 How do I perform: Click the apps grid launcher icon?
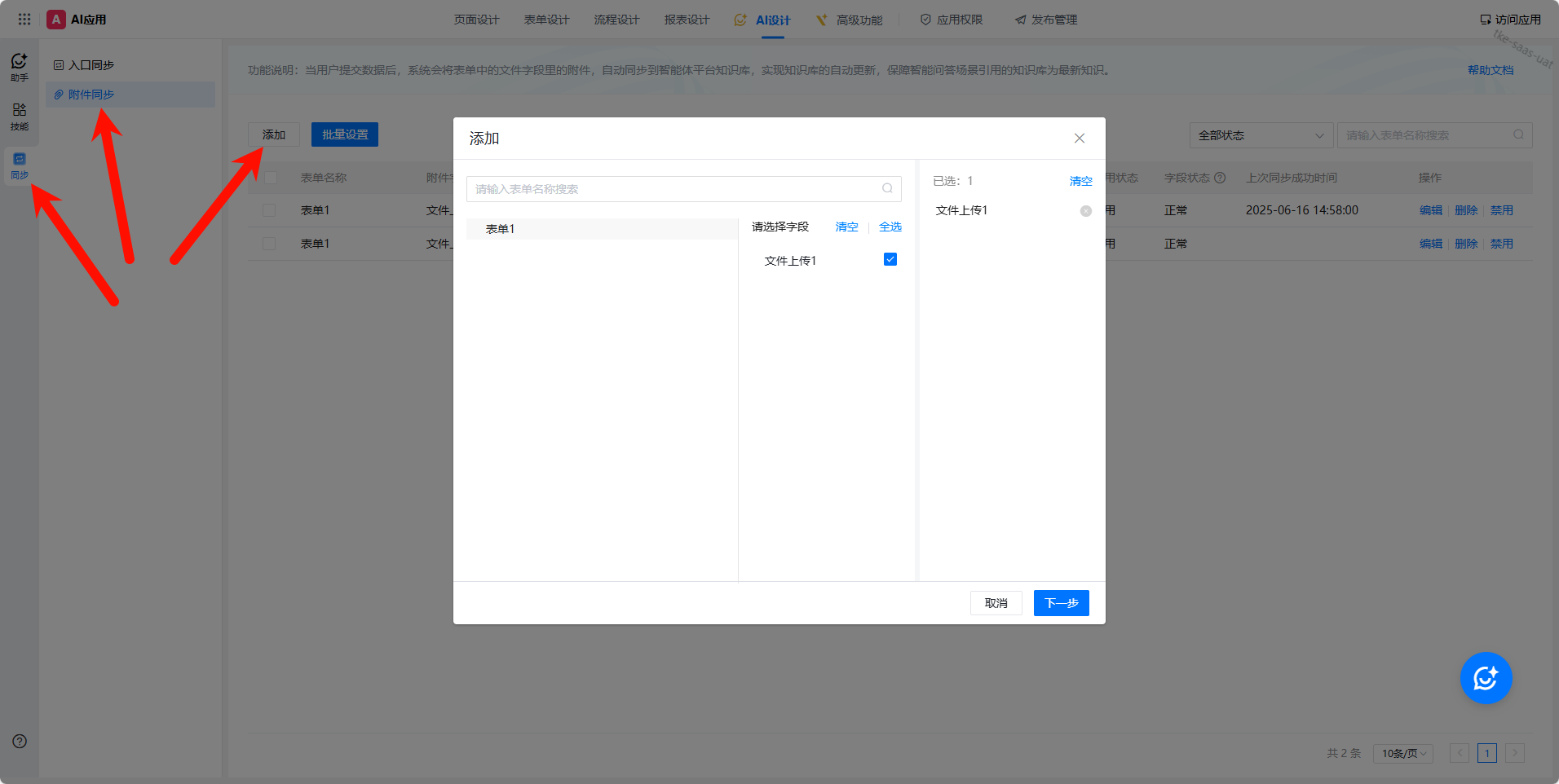point(24,20)
